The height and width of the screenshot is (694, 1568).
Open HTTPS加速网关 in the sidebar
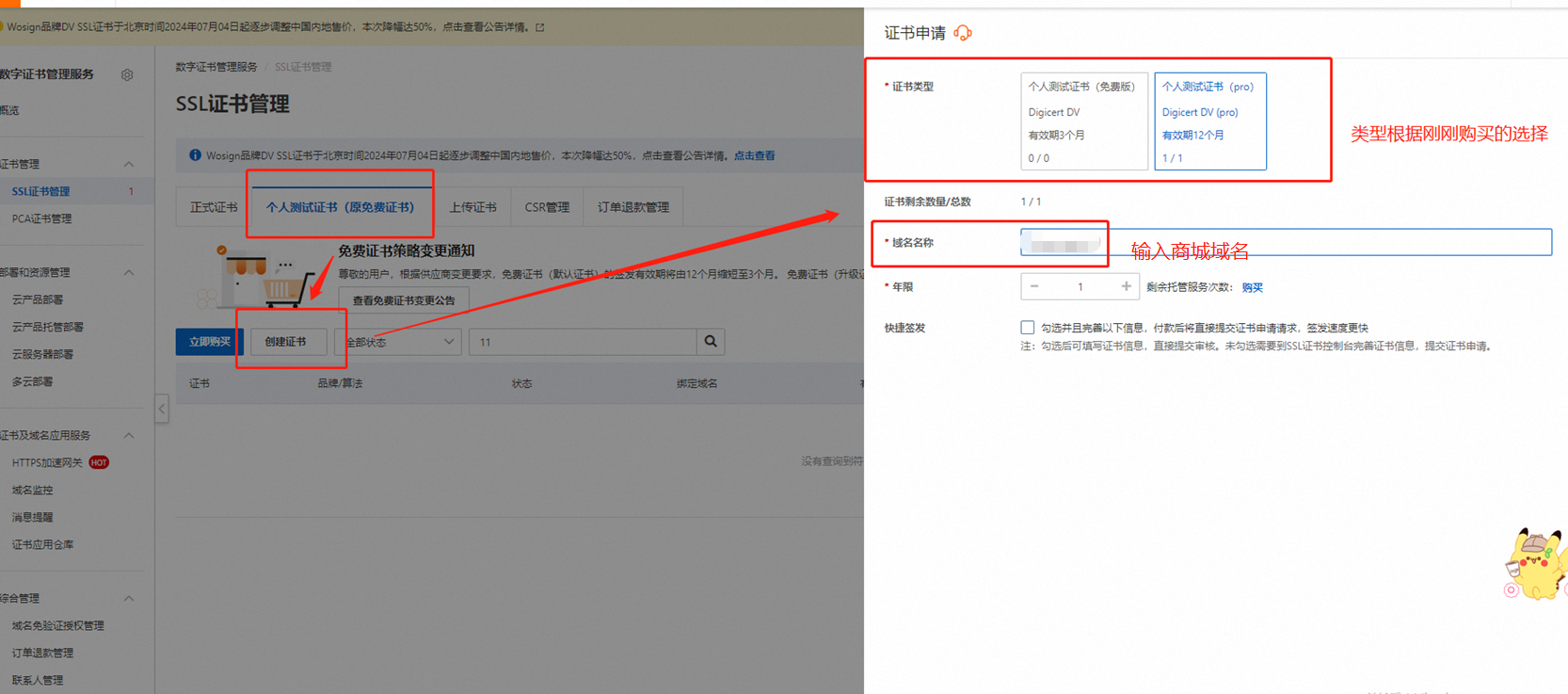click(47, 462)
